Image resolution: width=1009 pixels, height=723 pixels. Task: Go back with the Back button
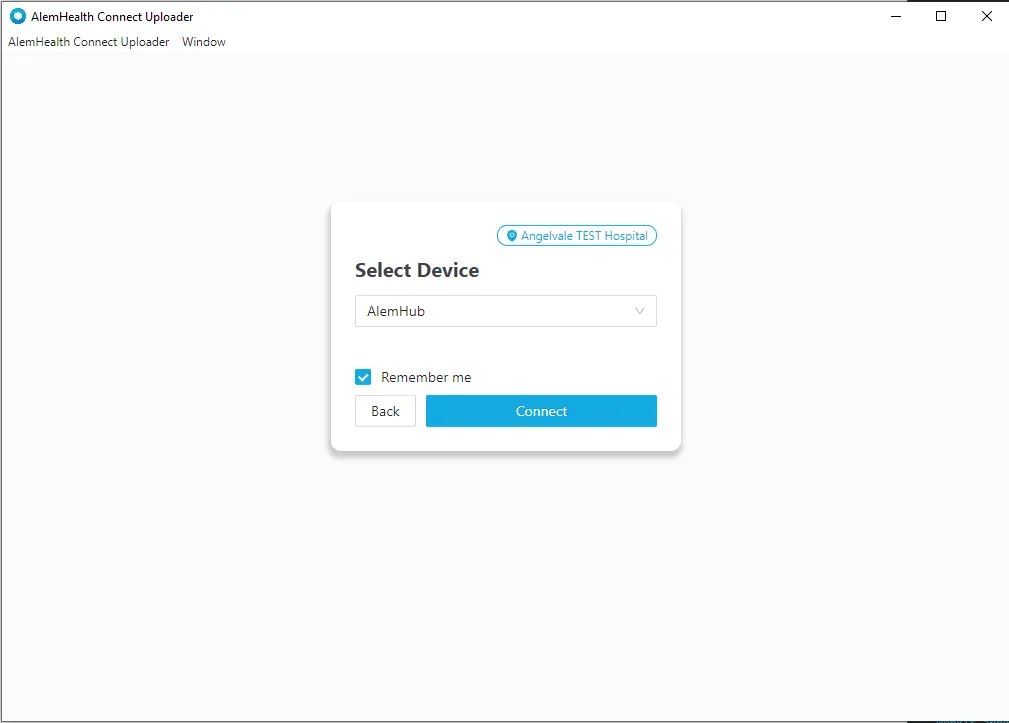[x=385, y=411]
